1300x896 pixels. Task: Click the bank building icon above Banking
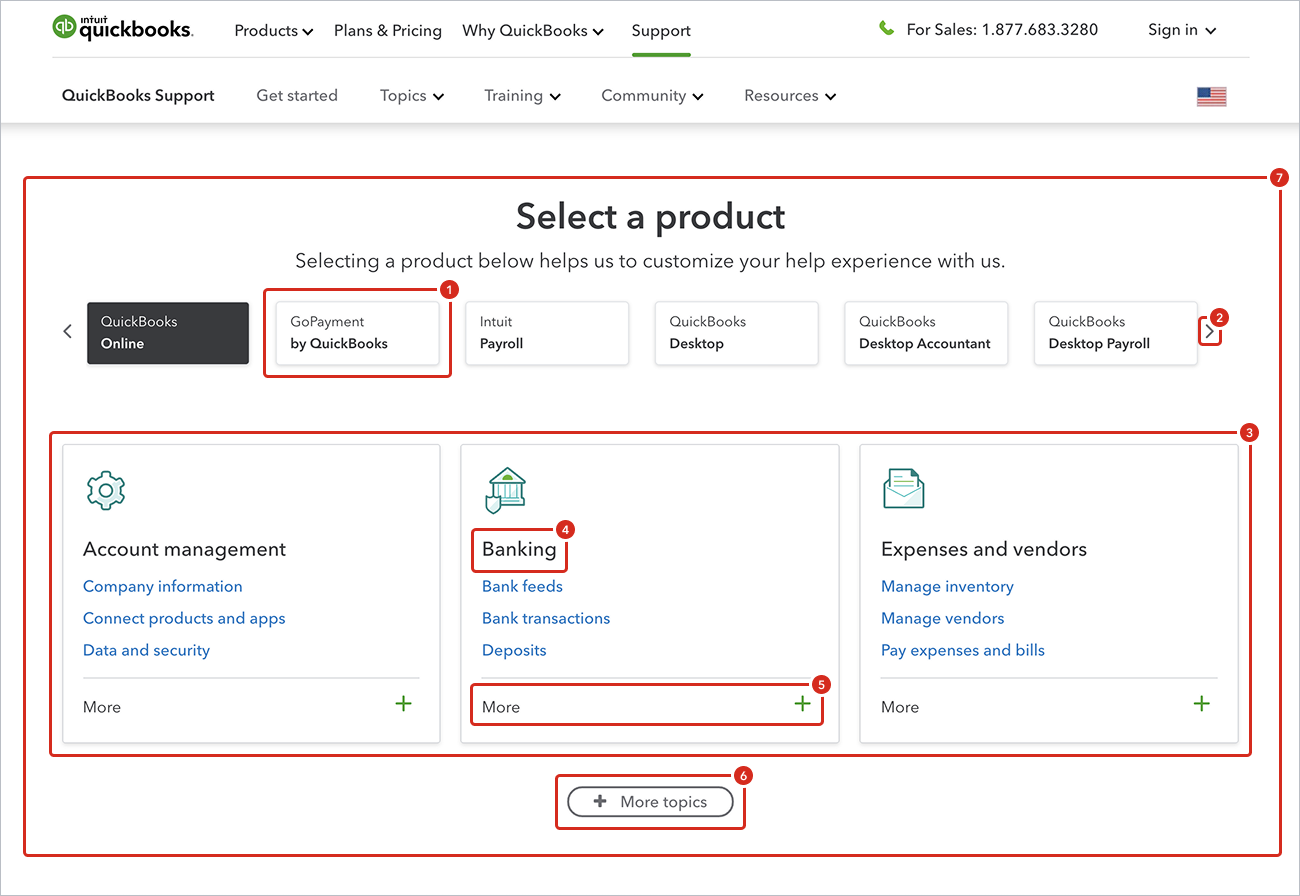point(506,490)
